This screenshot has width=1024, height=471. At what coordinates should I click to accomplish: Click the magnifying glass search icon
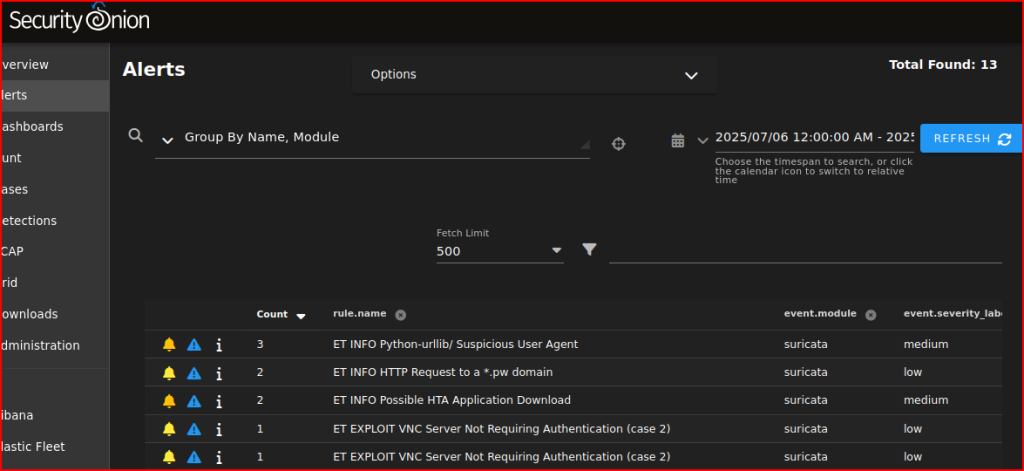[x=136, y=136]
